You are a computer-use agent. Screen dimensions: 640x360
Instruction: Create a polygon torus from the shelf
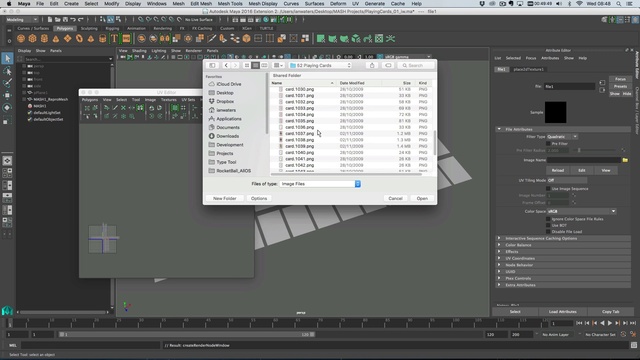(x=79, y=39)
